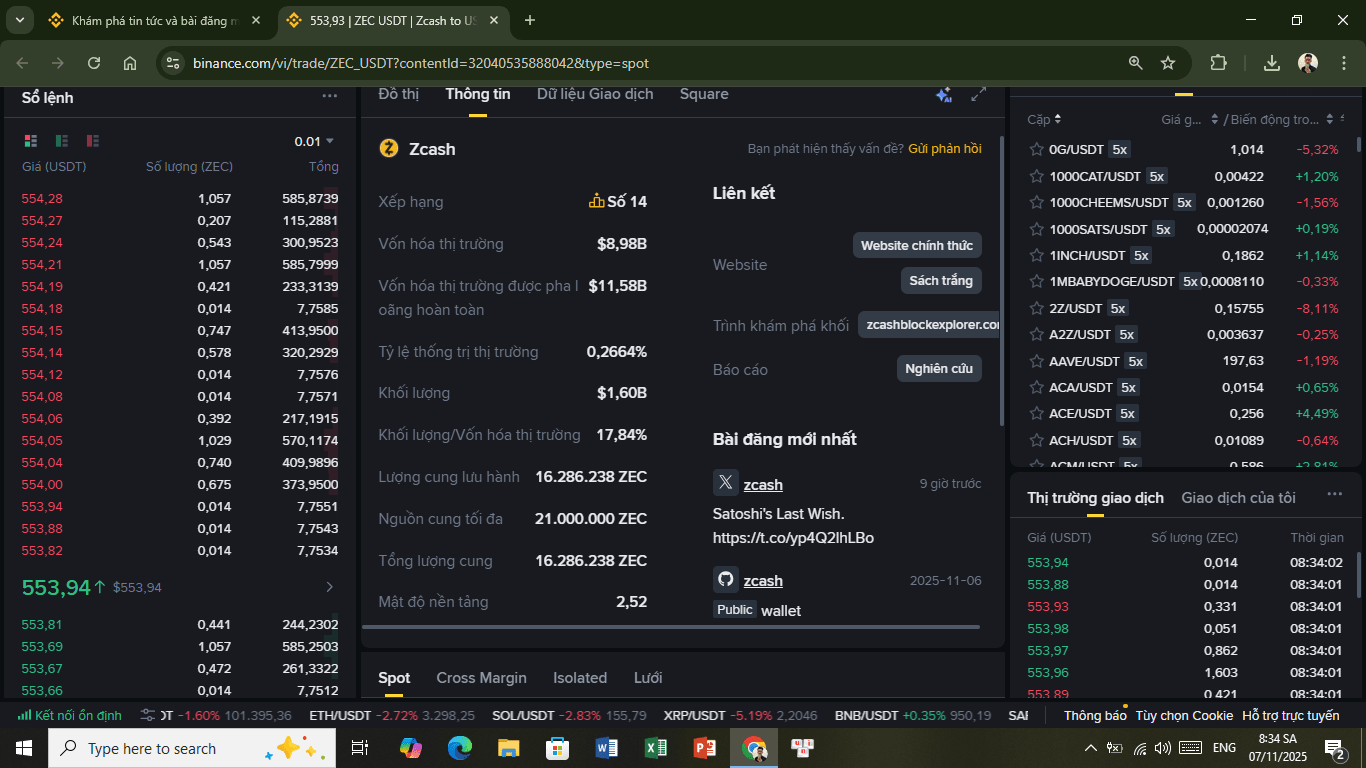Image resolution: width=1366 pixels, height=768 pixels.
Task: Star the 1000CHEEMS/USDT pair
Action: pos(1037,202)
